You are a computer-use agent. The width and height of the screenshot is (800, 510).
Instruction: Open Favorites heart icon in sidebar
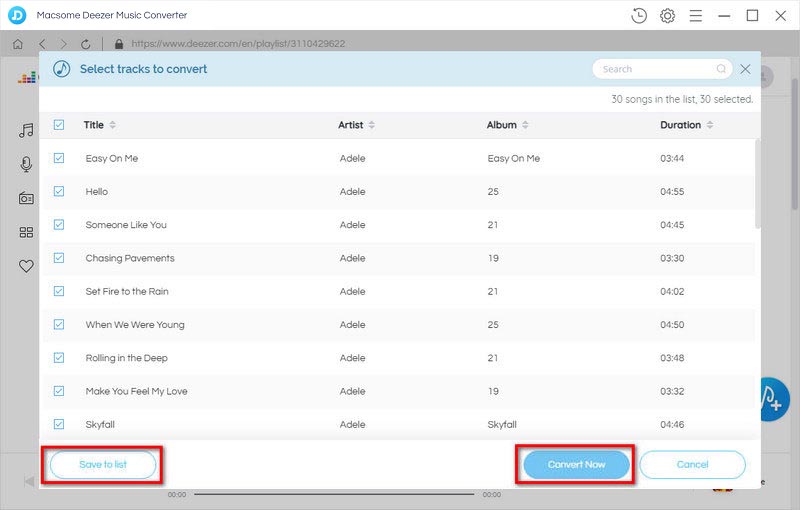pyautogui.click(x=26, y=266)
